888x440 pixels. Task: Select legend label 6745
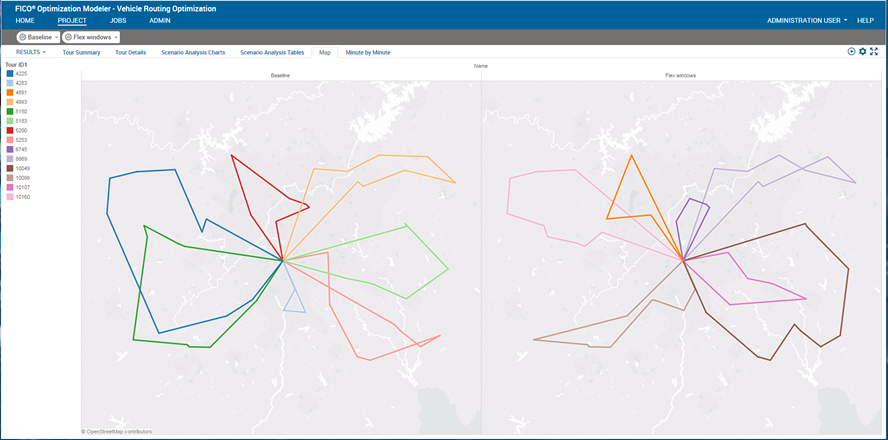pos(22,149)
